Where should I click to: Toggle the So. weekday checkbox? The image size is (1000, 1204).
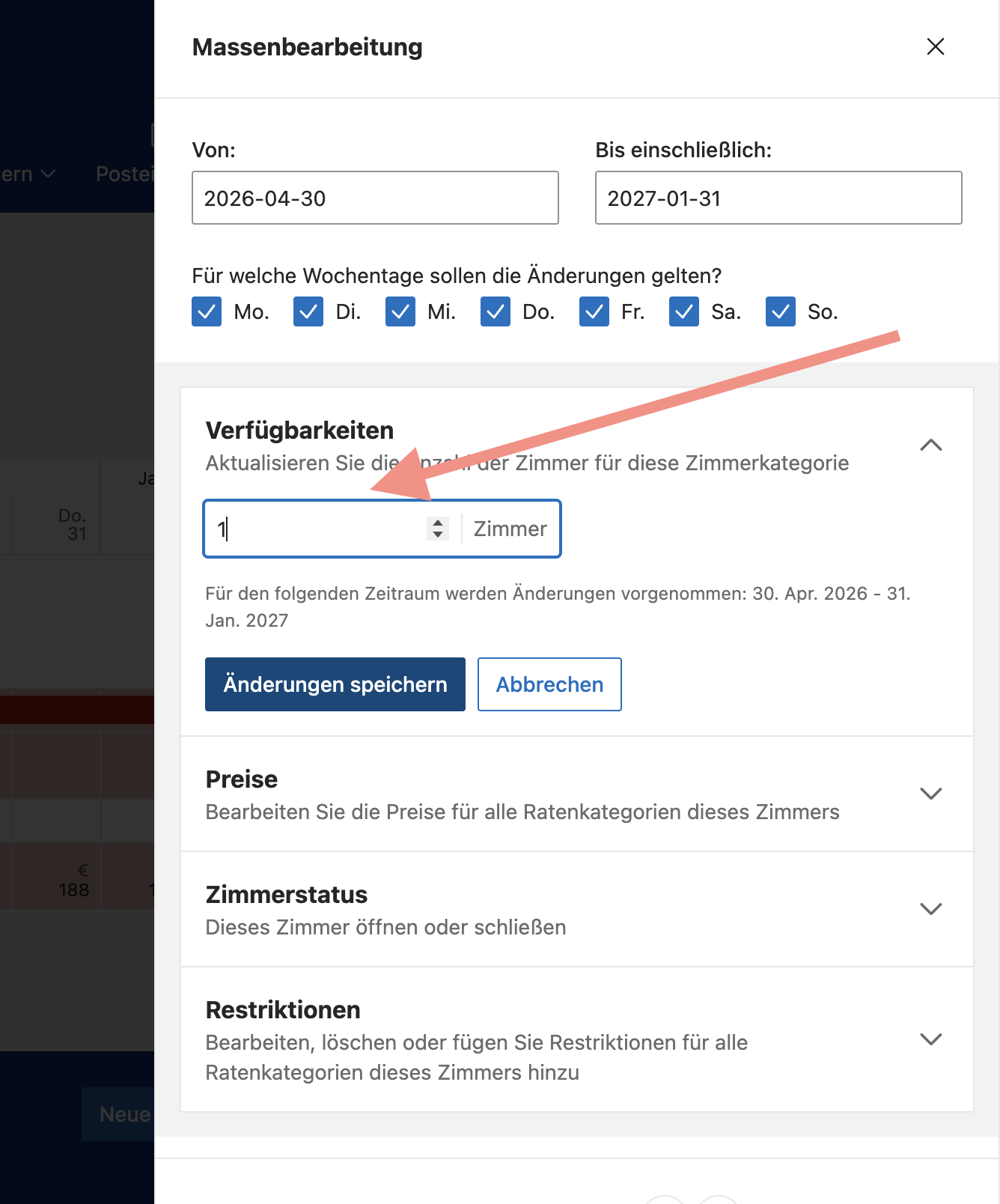click(781, 311)
